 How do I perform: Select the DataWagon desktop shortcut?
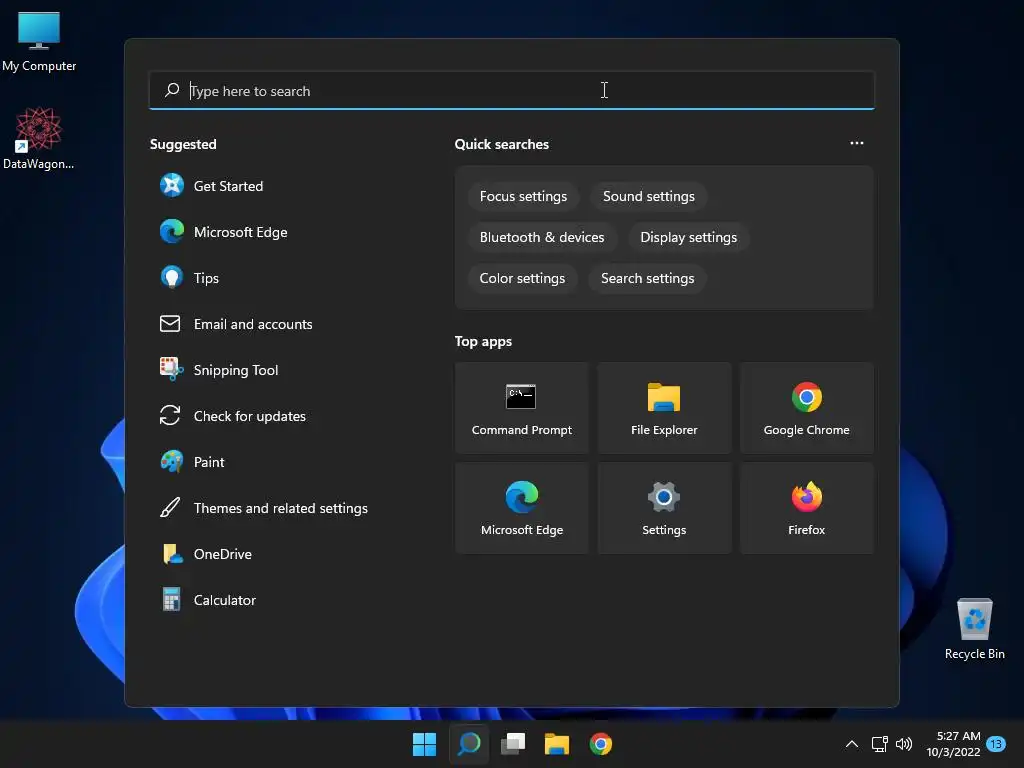39,139
